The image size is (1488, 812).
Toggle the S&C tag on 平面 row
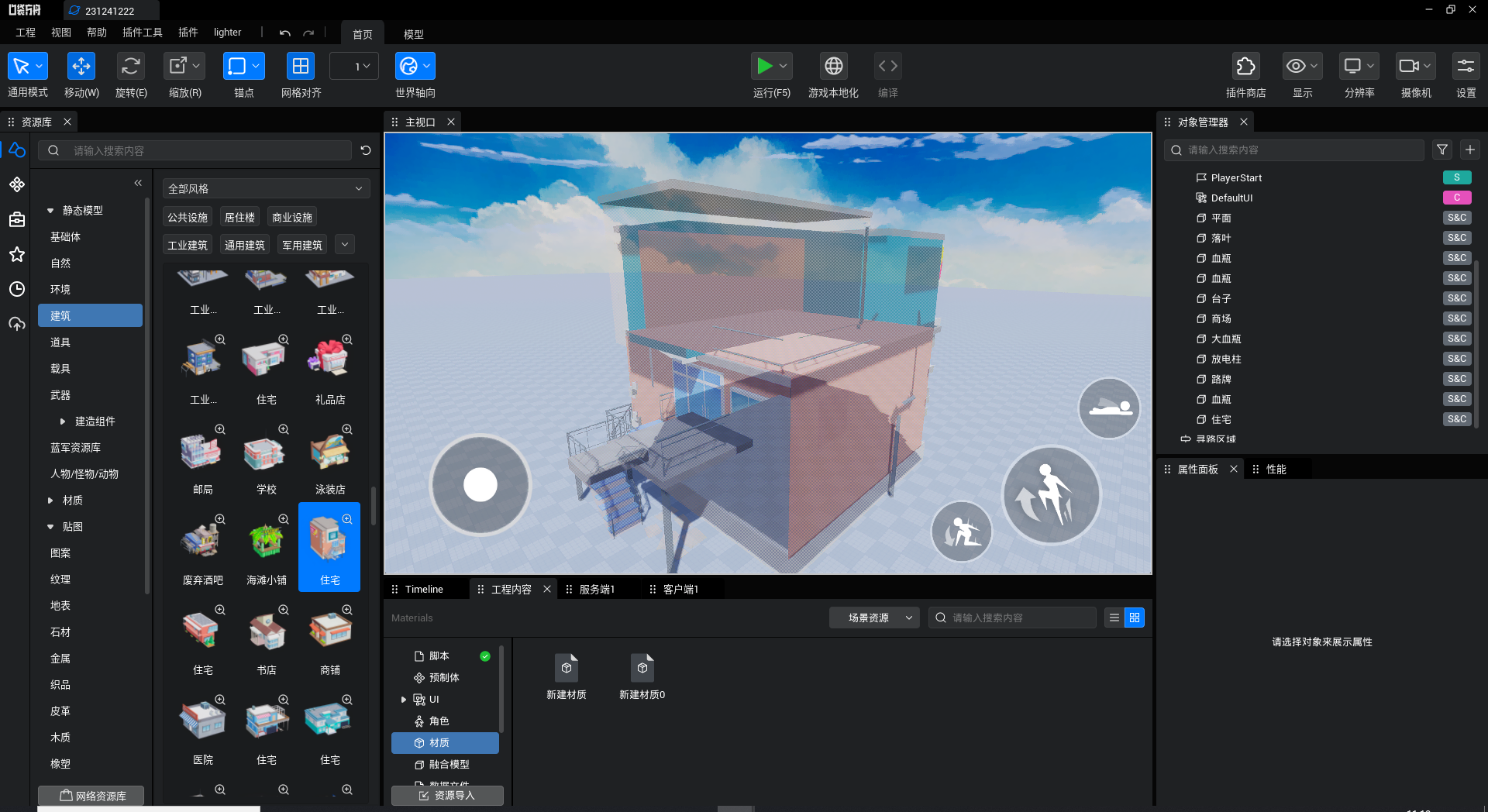pyautogui.click(x=1457, y=218)
